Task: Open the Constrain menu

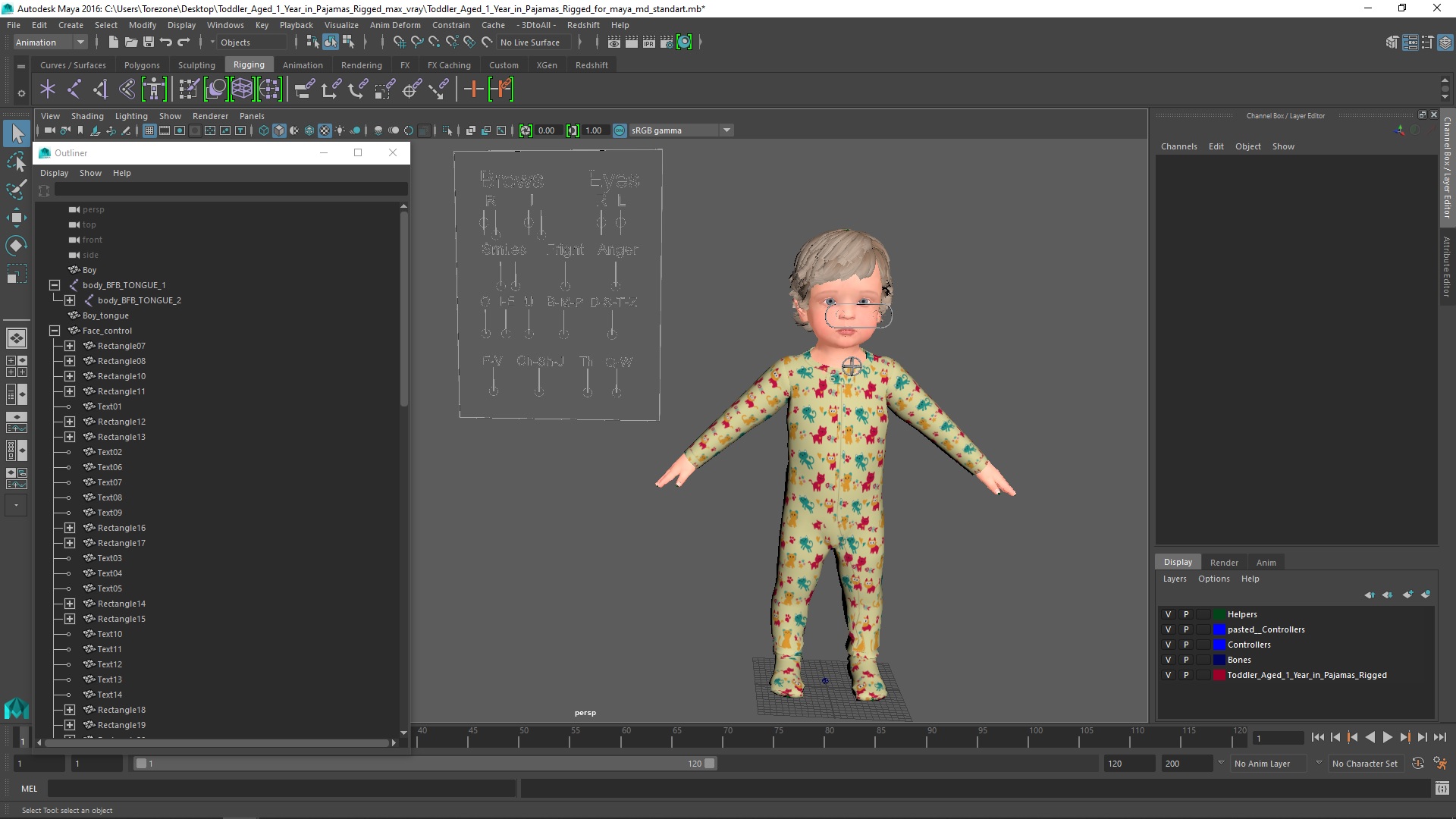Action: click(x=450, y=25)
